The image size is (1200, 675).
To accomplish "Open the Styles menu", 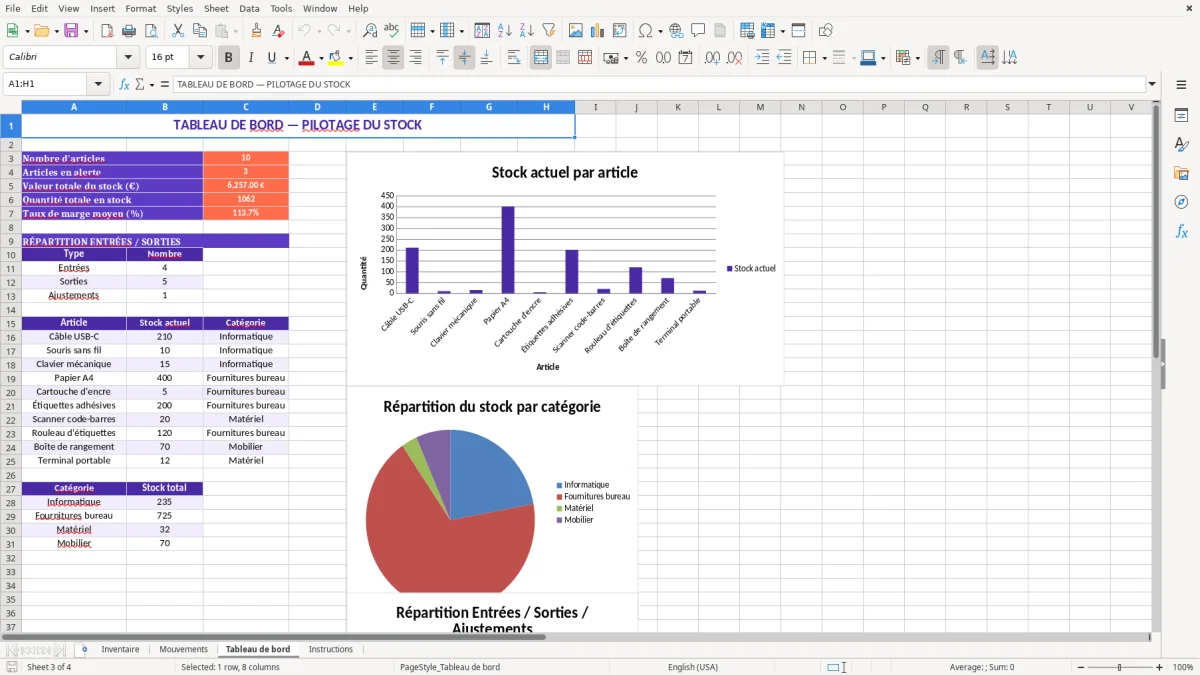I will (180, 8).
